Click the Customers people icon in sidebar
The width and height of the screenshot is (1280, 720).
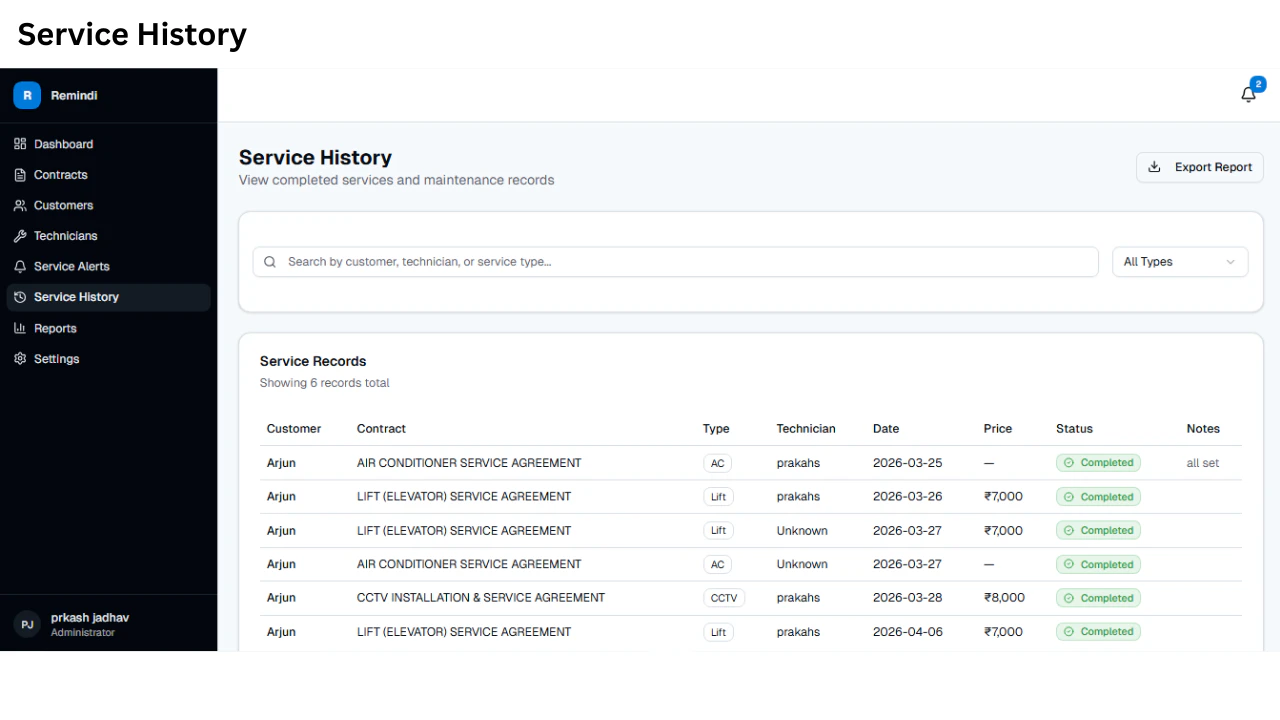point(20,205)
